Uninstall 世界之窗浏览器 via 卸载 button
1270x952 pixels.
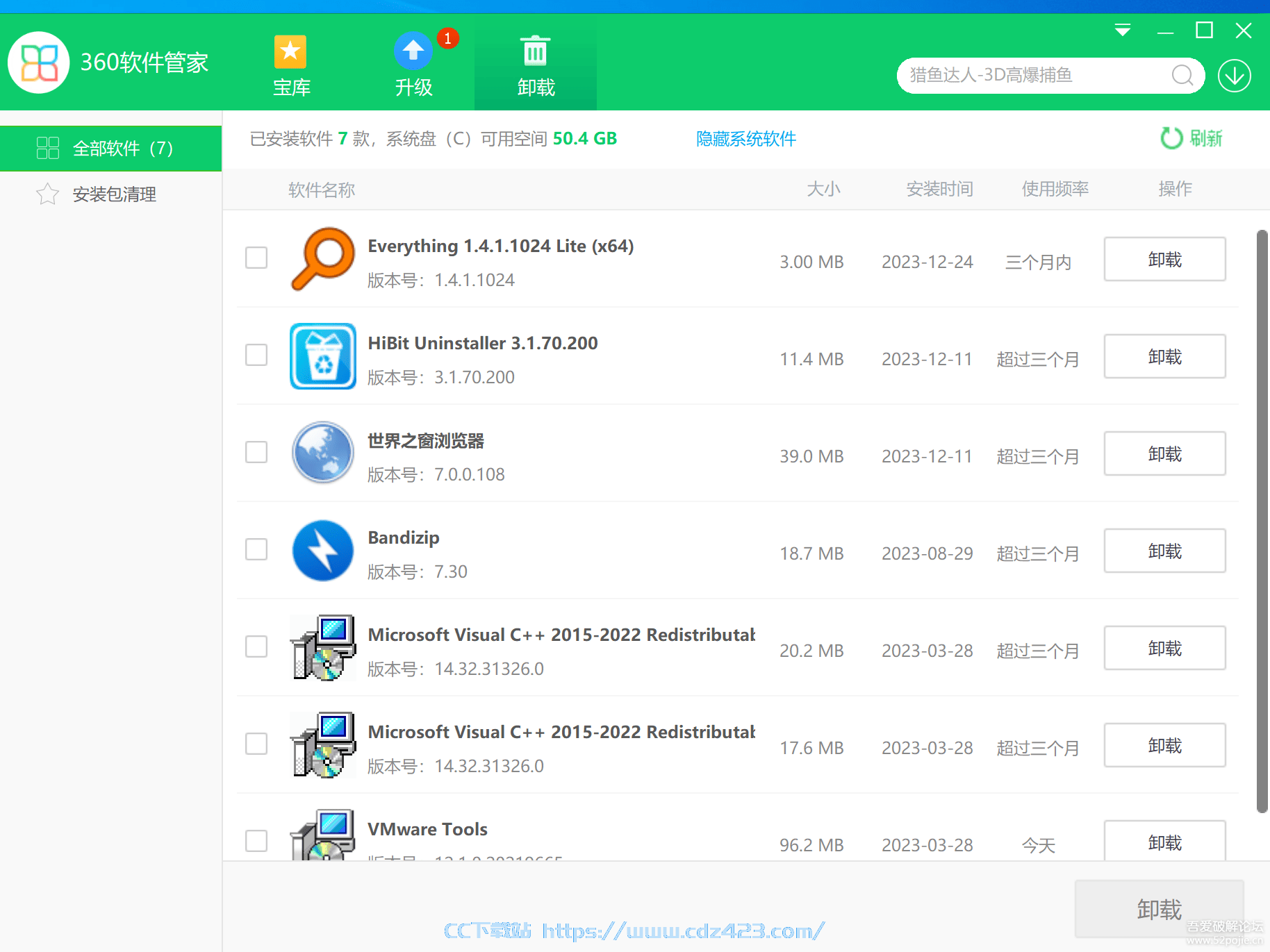[1165, 453]
